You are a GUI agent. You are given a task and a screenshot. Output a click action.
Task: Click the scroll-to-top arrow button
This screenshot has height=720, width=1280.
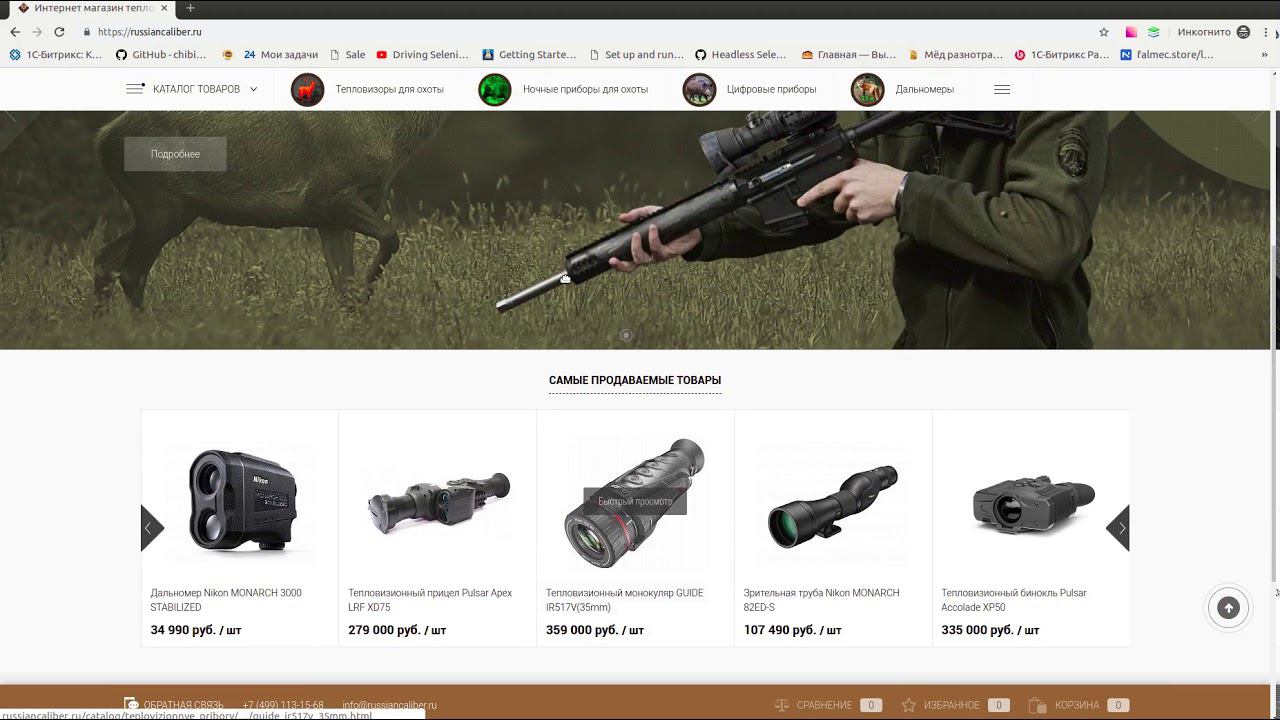(x=1228, y=607)
